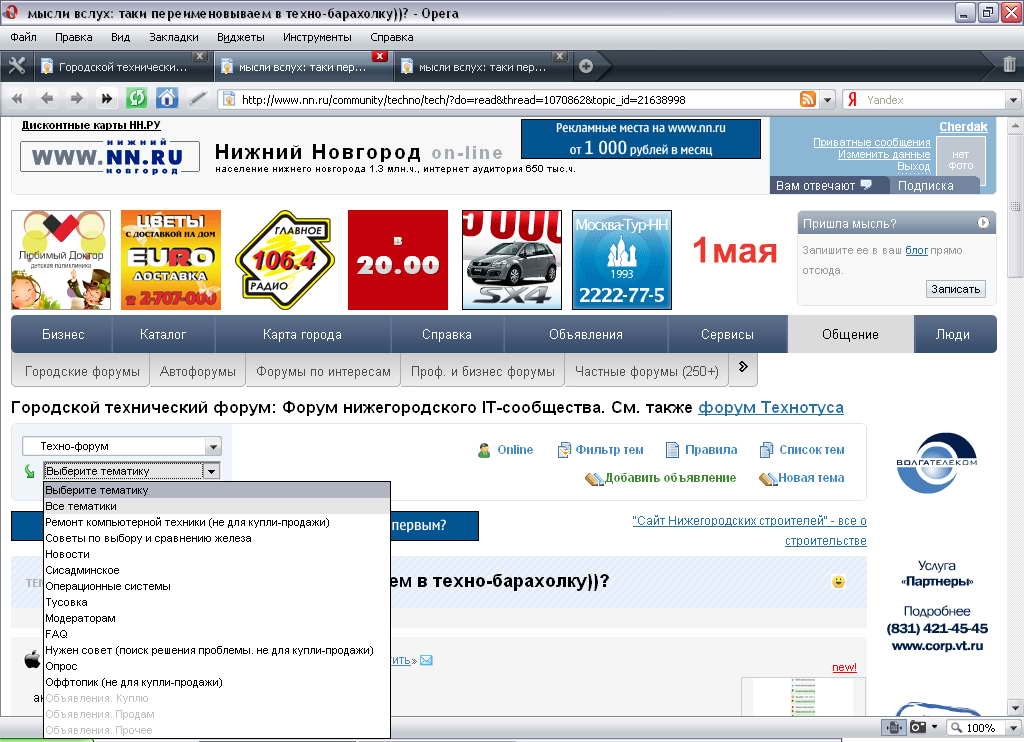Click the Главное Радио 106.4 banner
This screenshot has width=1024, height=742.
[x=285, y=260]
